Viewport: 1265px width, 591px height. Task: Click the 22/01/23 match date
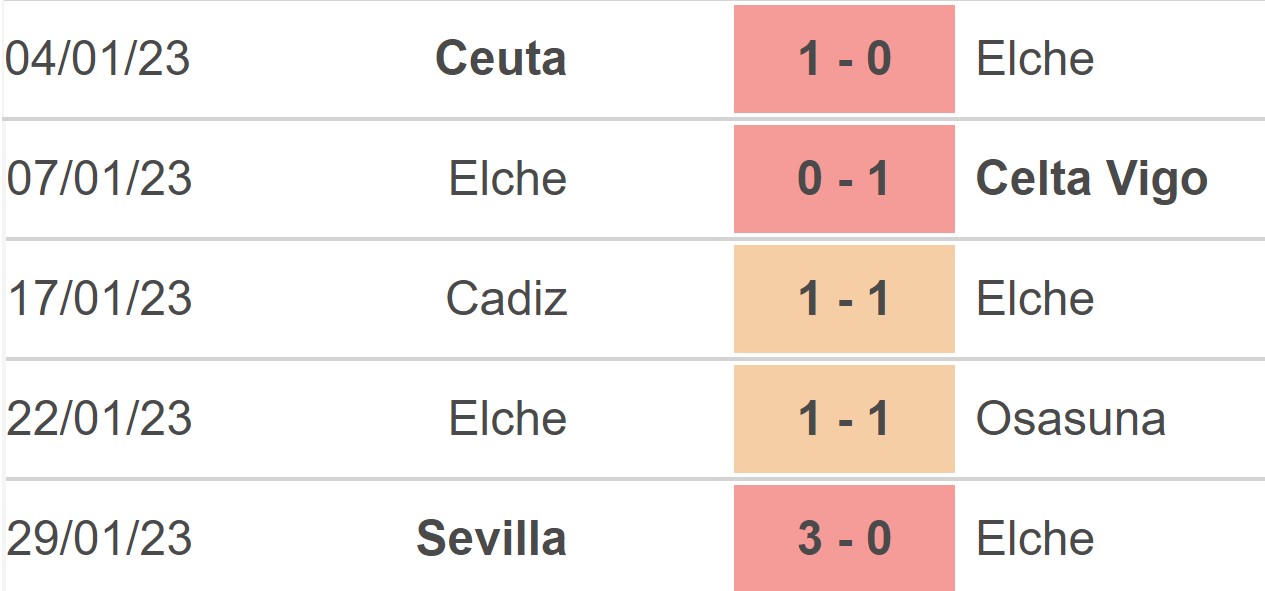point(99,419)
